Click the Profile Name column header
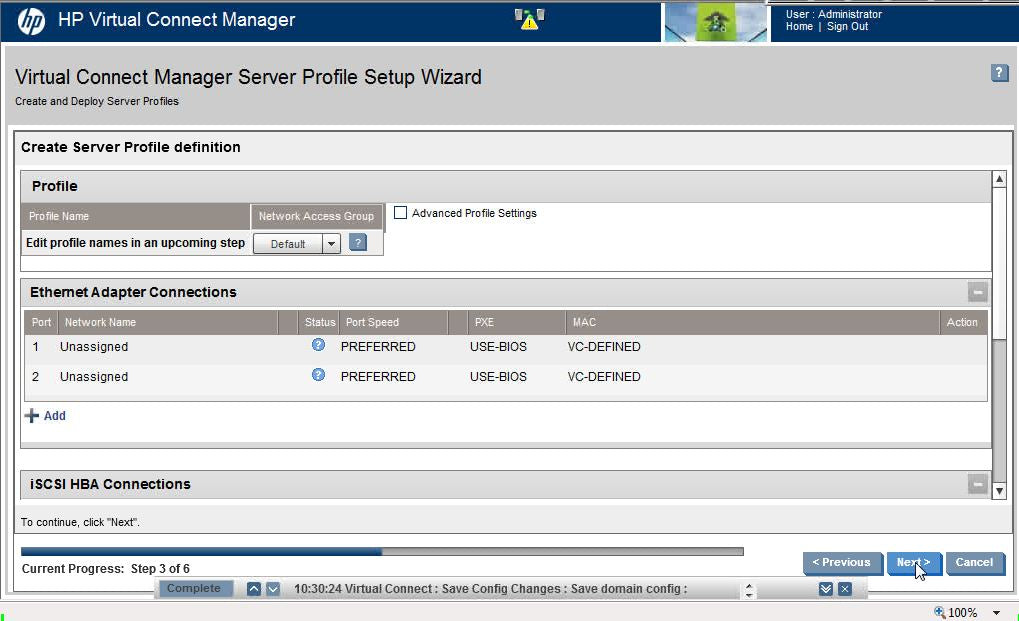Screen dimensions: 1019x621 pyautogui.click(x=135, y=216)
